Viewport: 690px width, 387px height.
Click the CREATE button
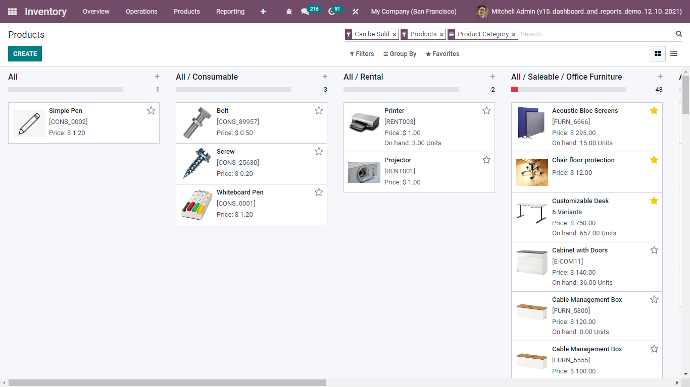pos(25,54)
